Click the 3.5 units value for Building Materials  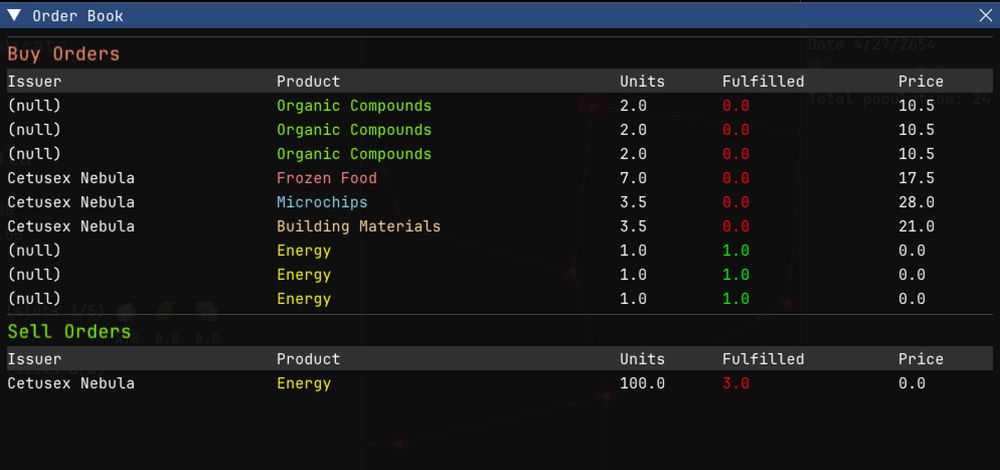[x=633, y=226]
